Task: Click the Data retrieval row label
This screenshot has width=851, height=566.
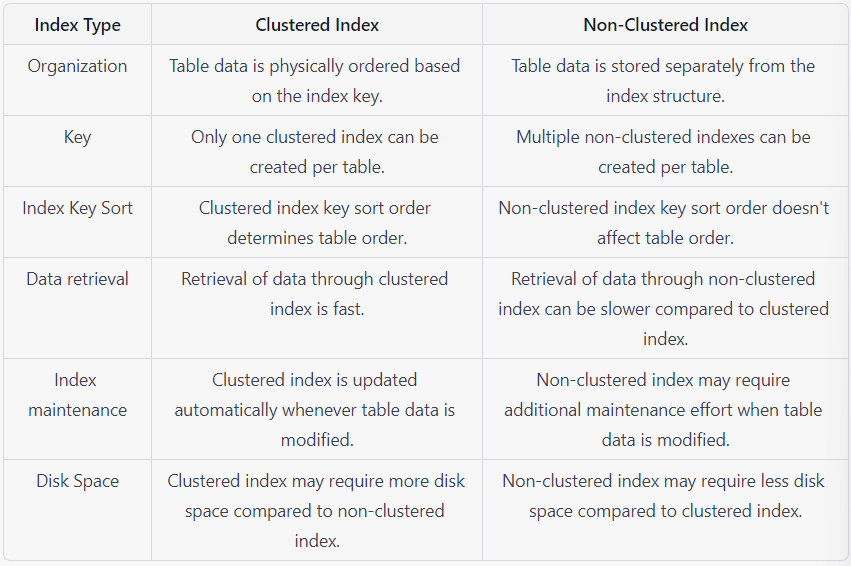Action: [x=78, y=279]
